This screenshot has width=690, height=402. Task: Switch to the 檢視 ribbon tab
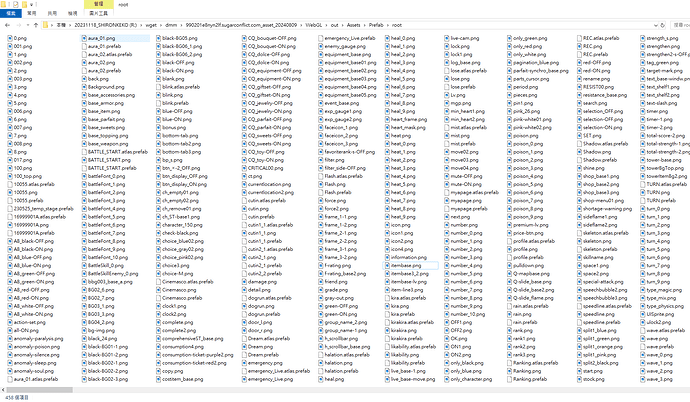[x=72, y=13]
